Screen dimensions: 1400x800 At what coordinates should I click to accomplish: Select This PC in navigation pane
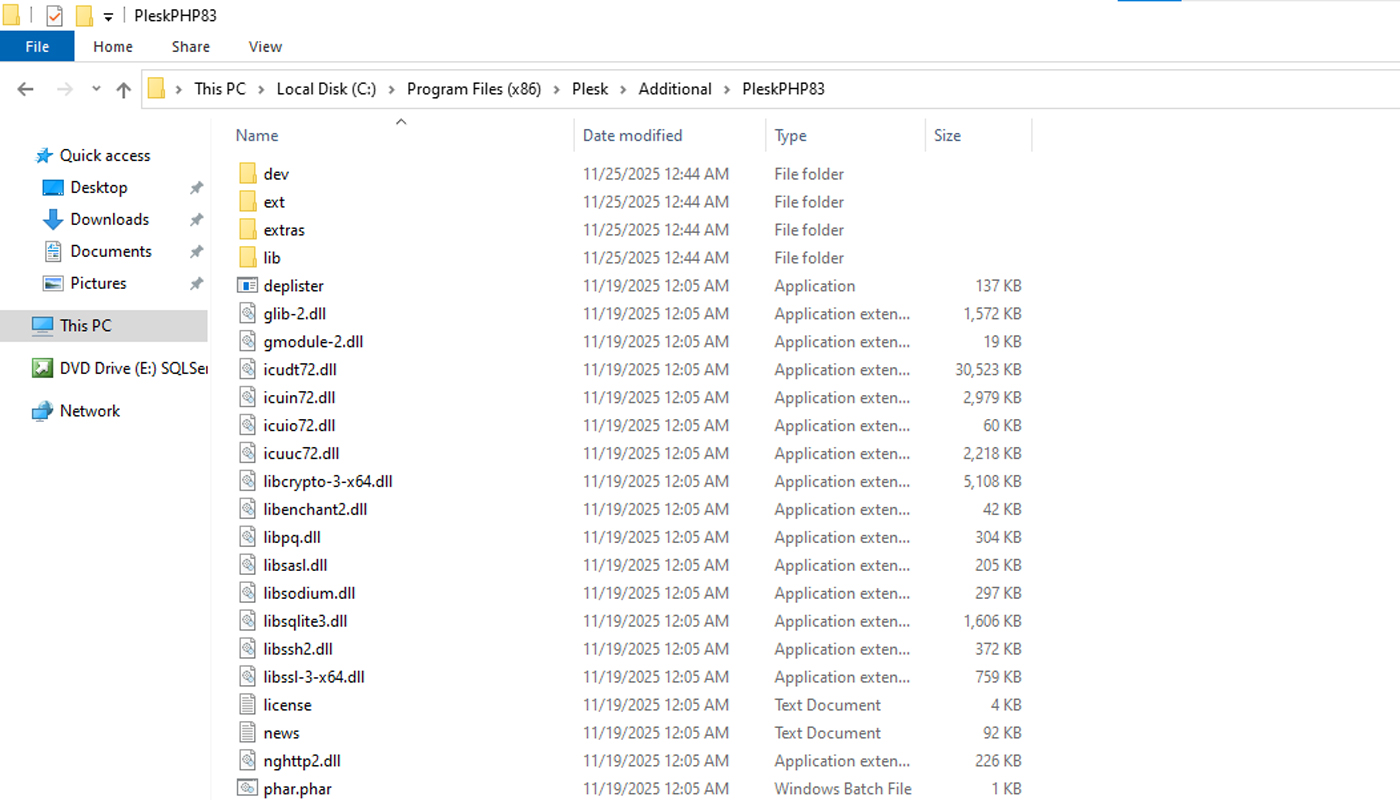click(x=85, y=325)
